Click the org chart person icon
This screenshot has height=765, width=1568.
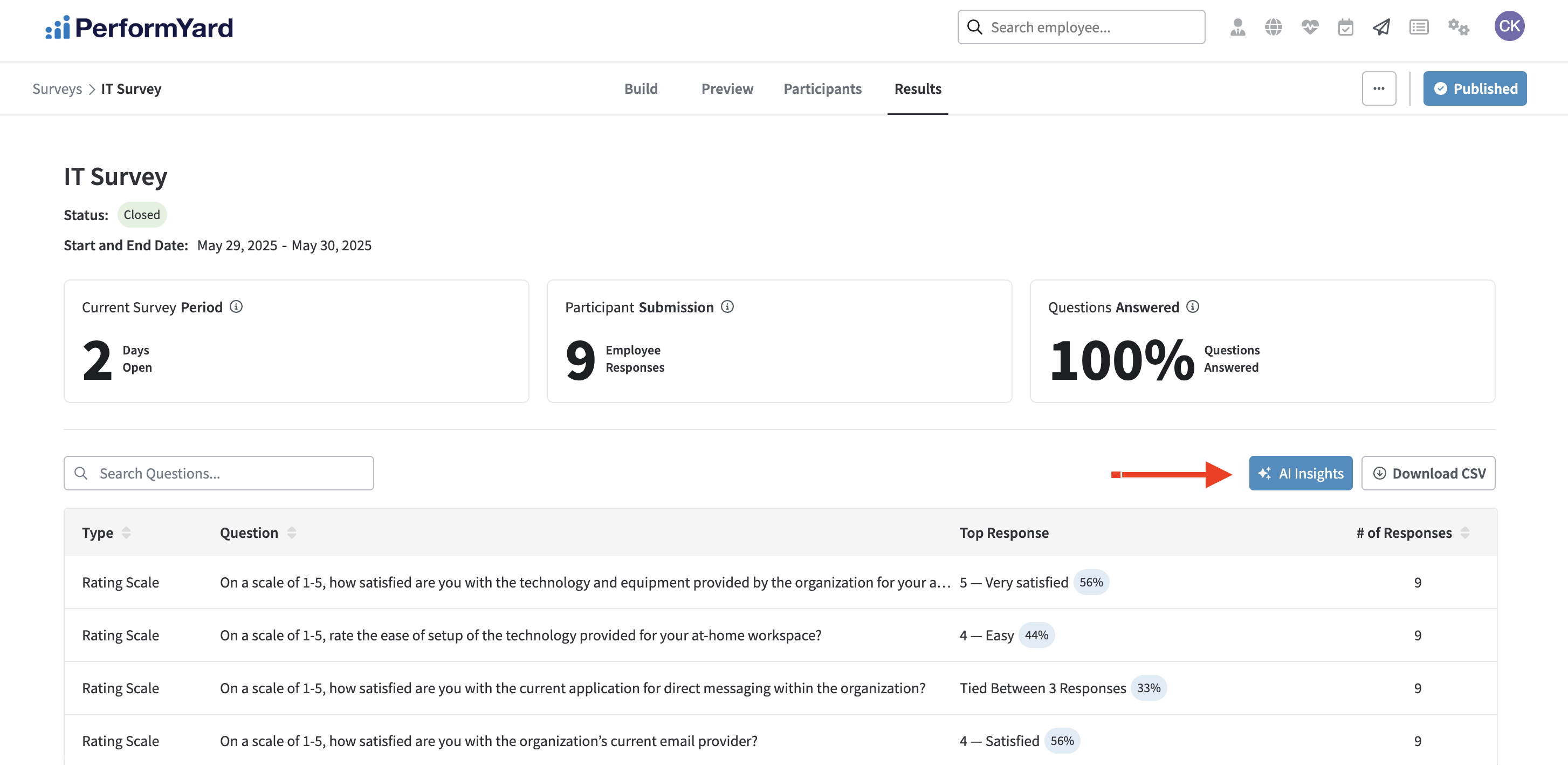(x=1237, y=28)
